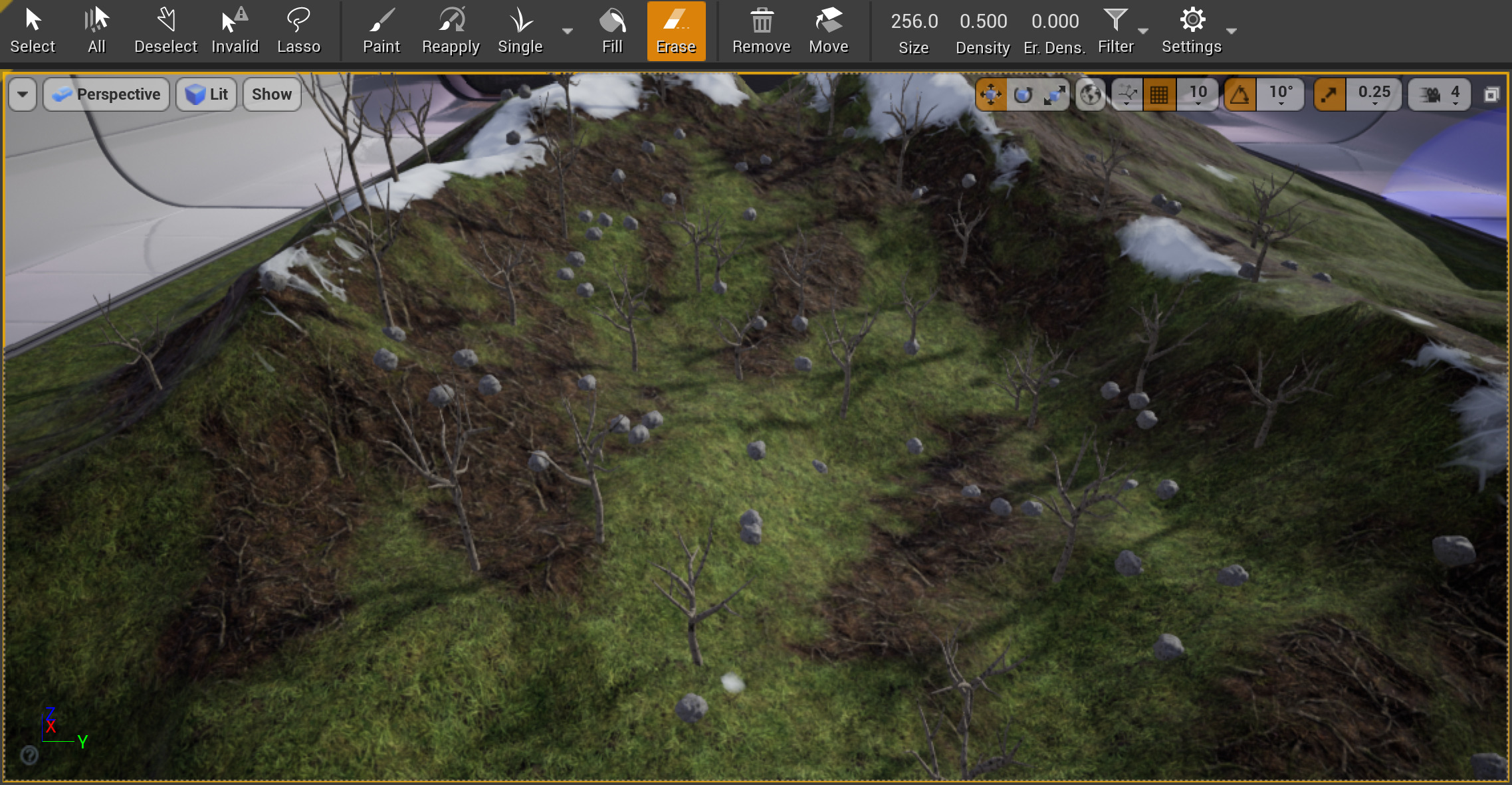Screen dimensions: 1512x785
Task: Switch to scale transform gizmo
Action: point(1055,94)
